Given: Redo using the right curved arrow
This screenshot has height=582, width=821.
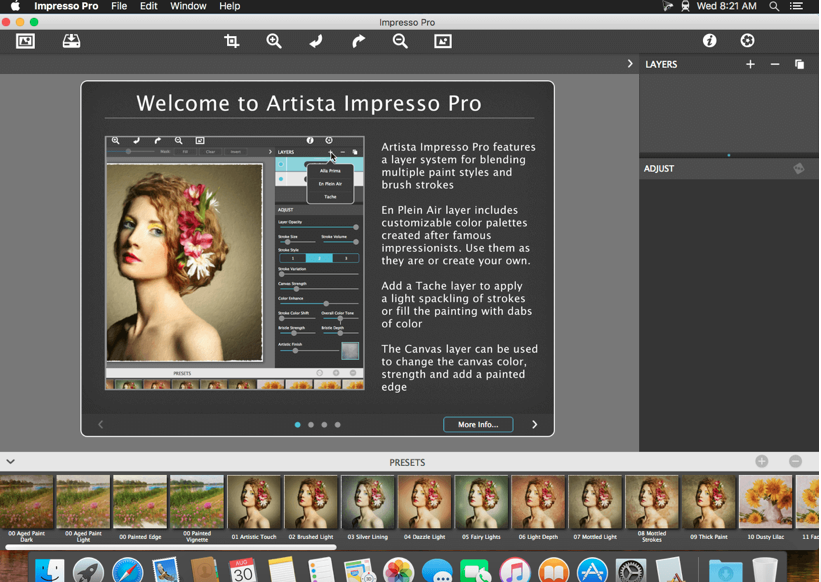Looking at the screenshot, I should [358, 41].
